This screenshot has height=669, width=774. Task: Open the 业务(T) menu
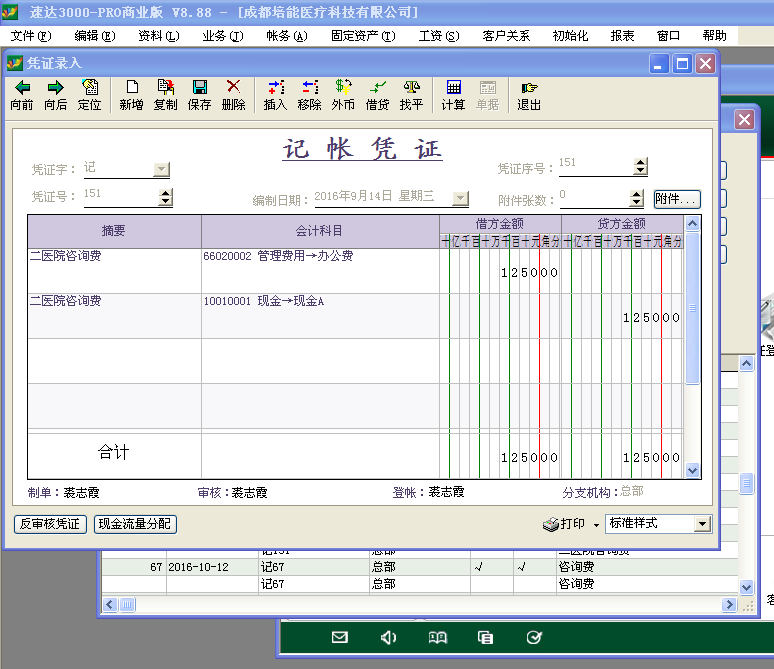click(x=223, y=36)
